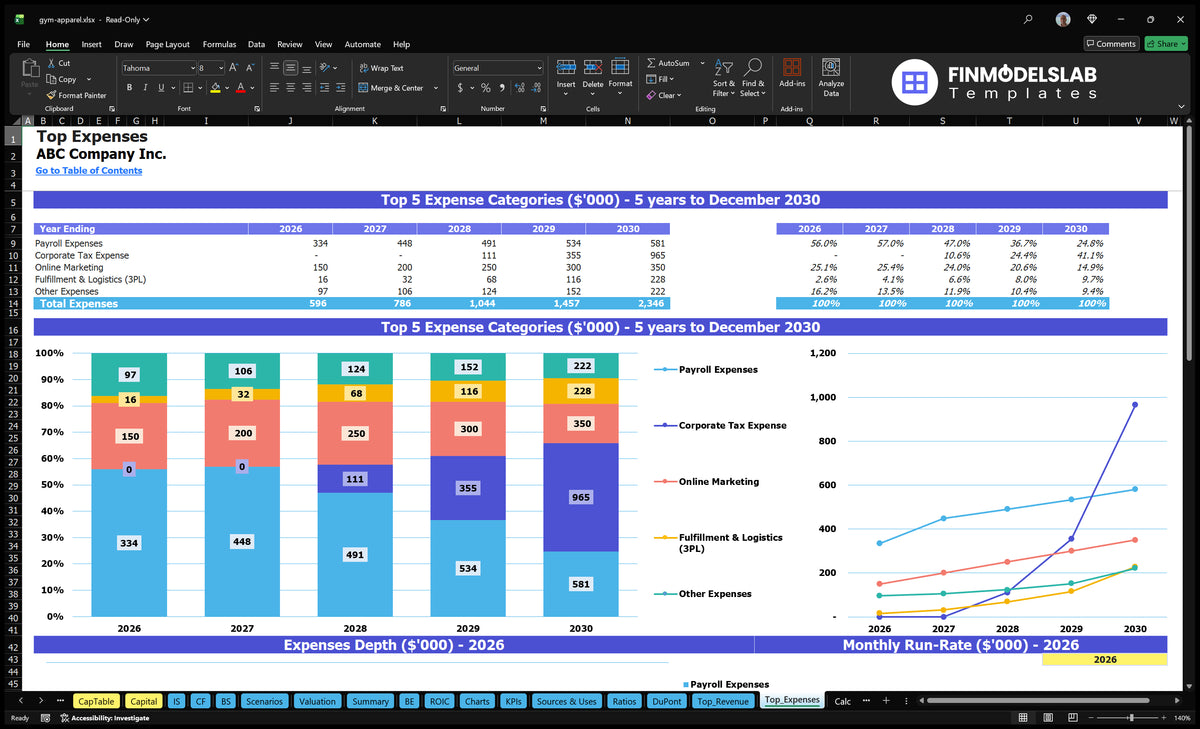Image resolution: width=1200 pixels, height=729 pixels.
Task: Click the Increase Decimal icon
Action: coord(518,88)
